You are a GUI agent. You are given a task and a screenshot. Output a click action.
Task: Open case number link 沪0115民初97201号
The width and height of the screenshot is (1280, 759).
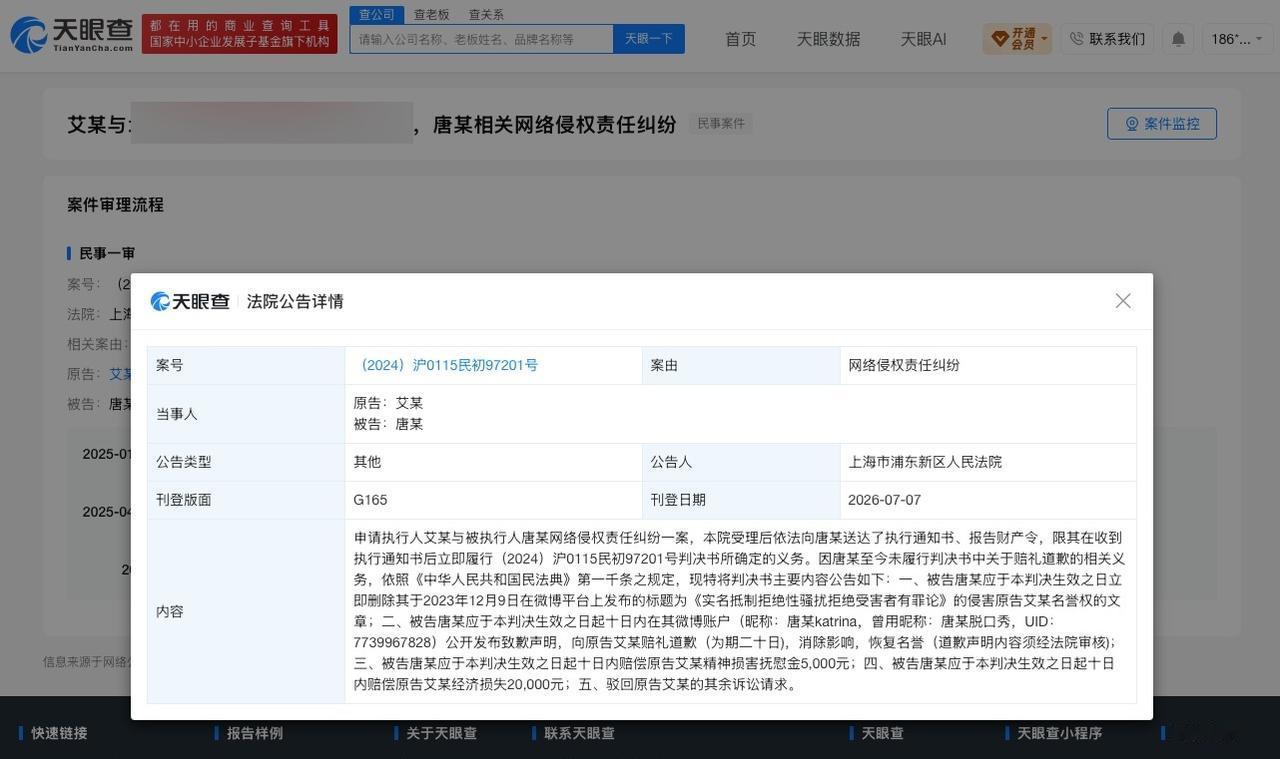click(448, 365)
